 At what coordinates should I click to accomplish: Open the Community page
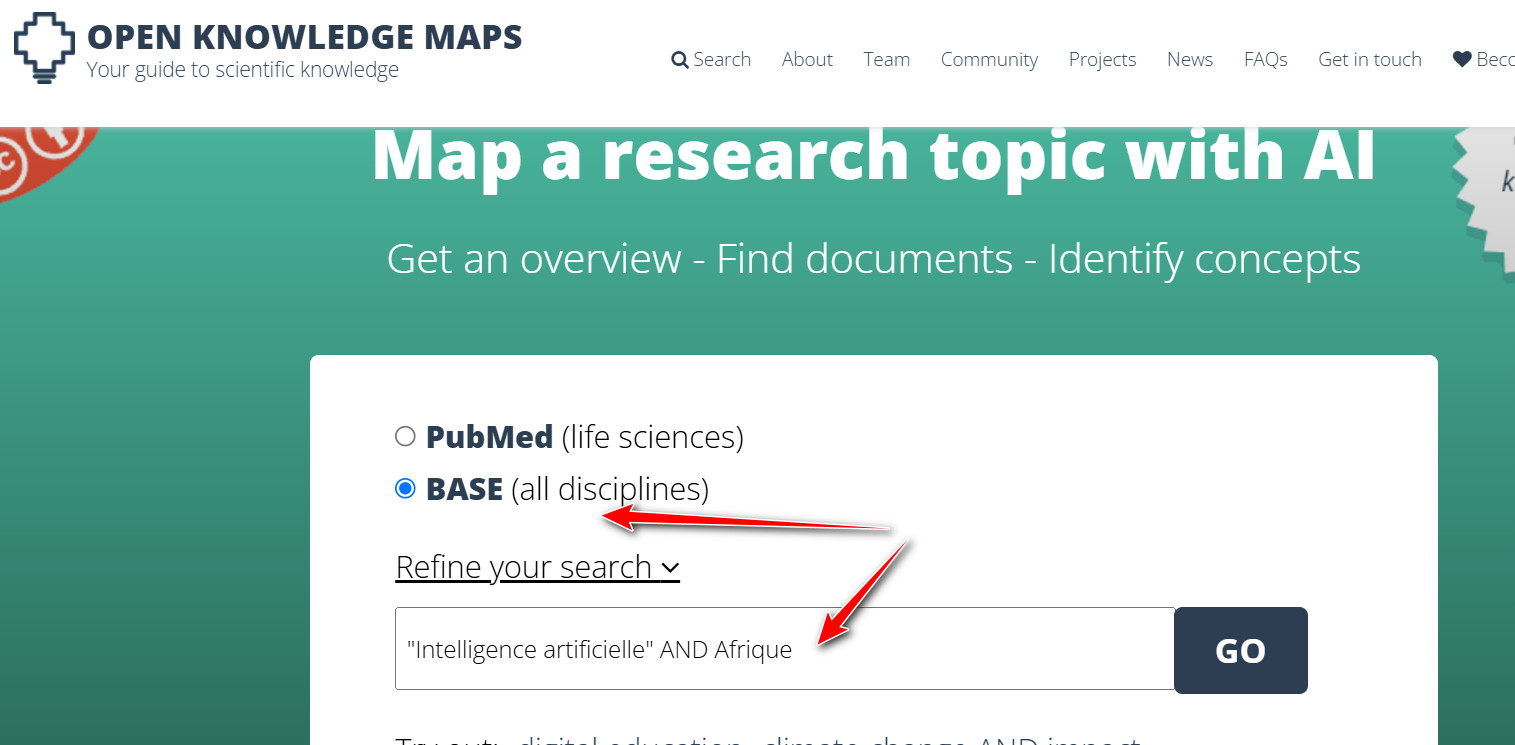tap(989, 59)
